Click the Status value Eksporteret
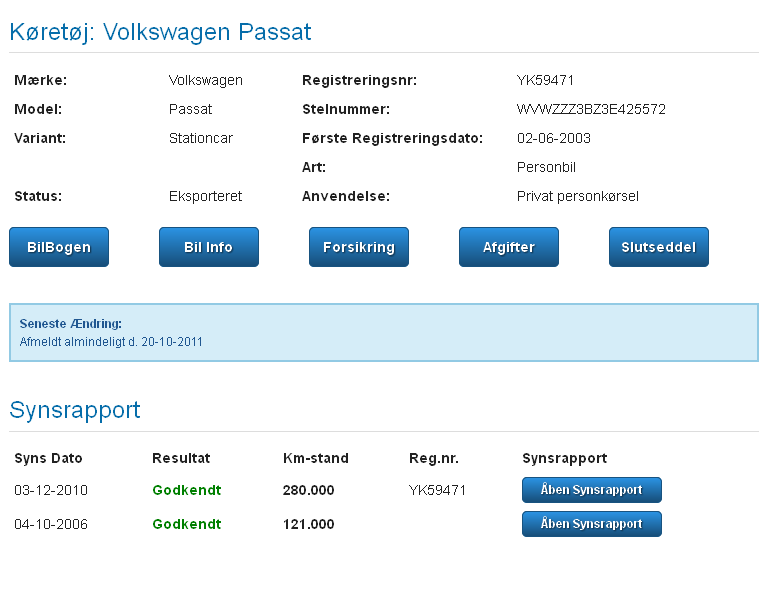The width and height of the screenshot is (770, 604). [x=205, y=196]
